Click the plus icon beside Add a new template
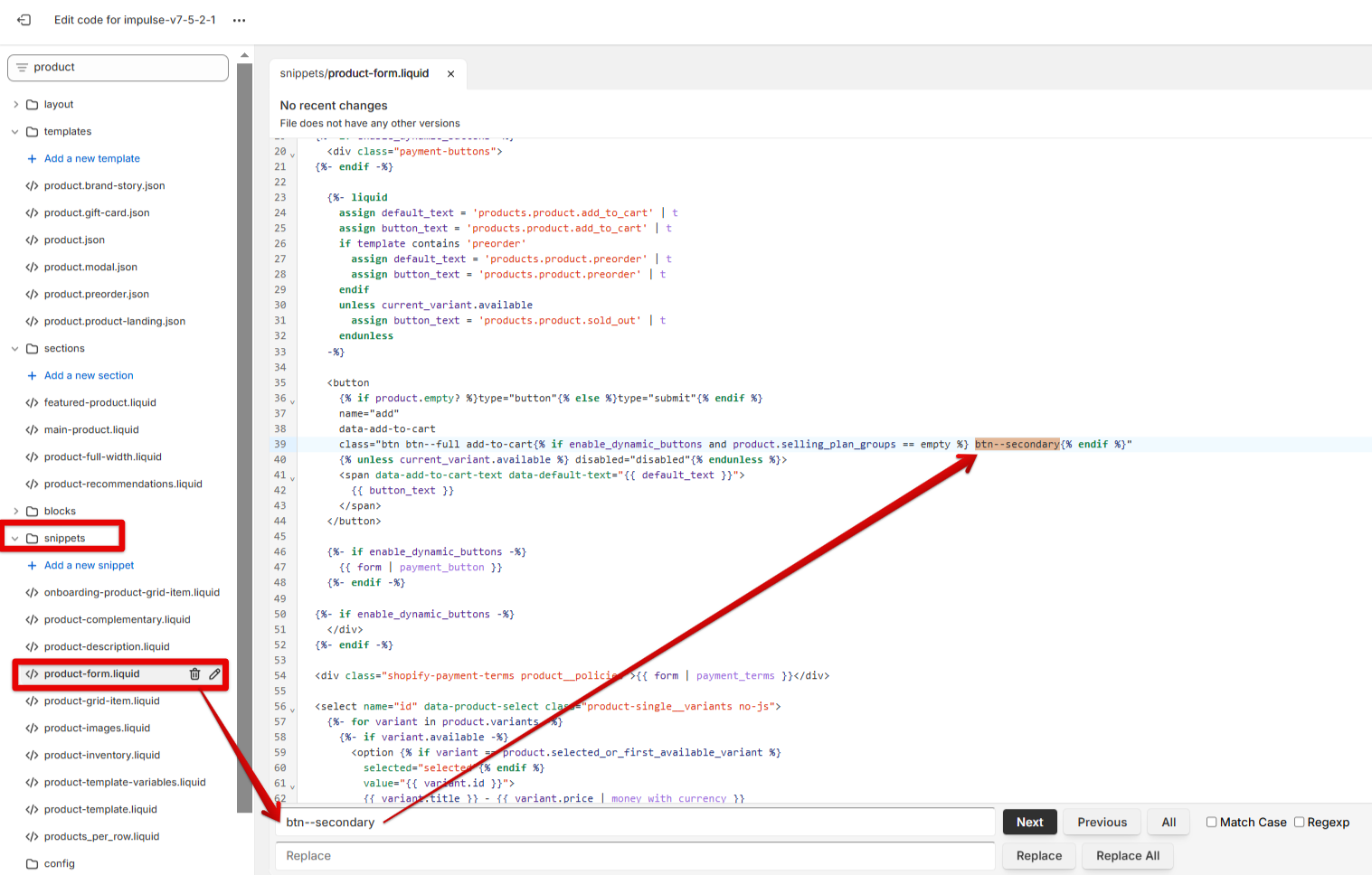The image size is (1372, 875). [32, 159]
